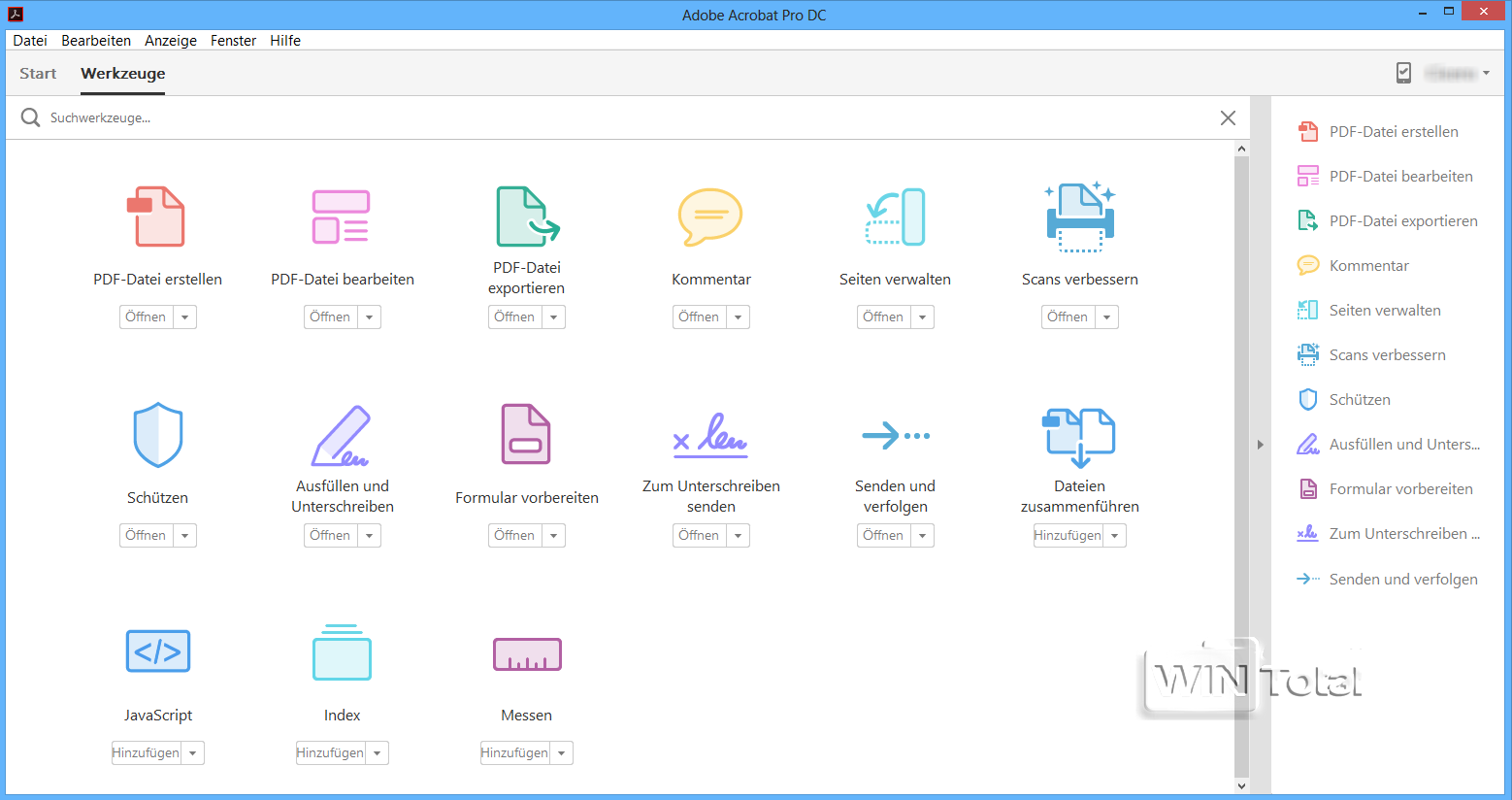
Task: Select the JavaScript code icon
Action: coord(158,651)
